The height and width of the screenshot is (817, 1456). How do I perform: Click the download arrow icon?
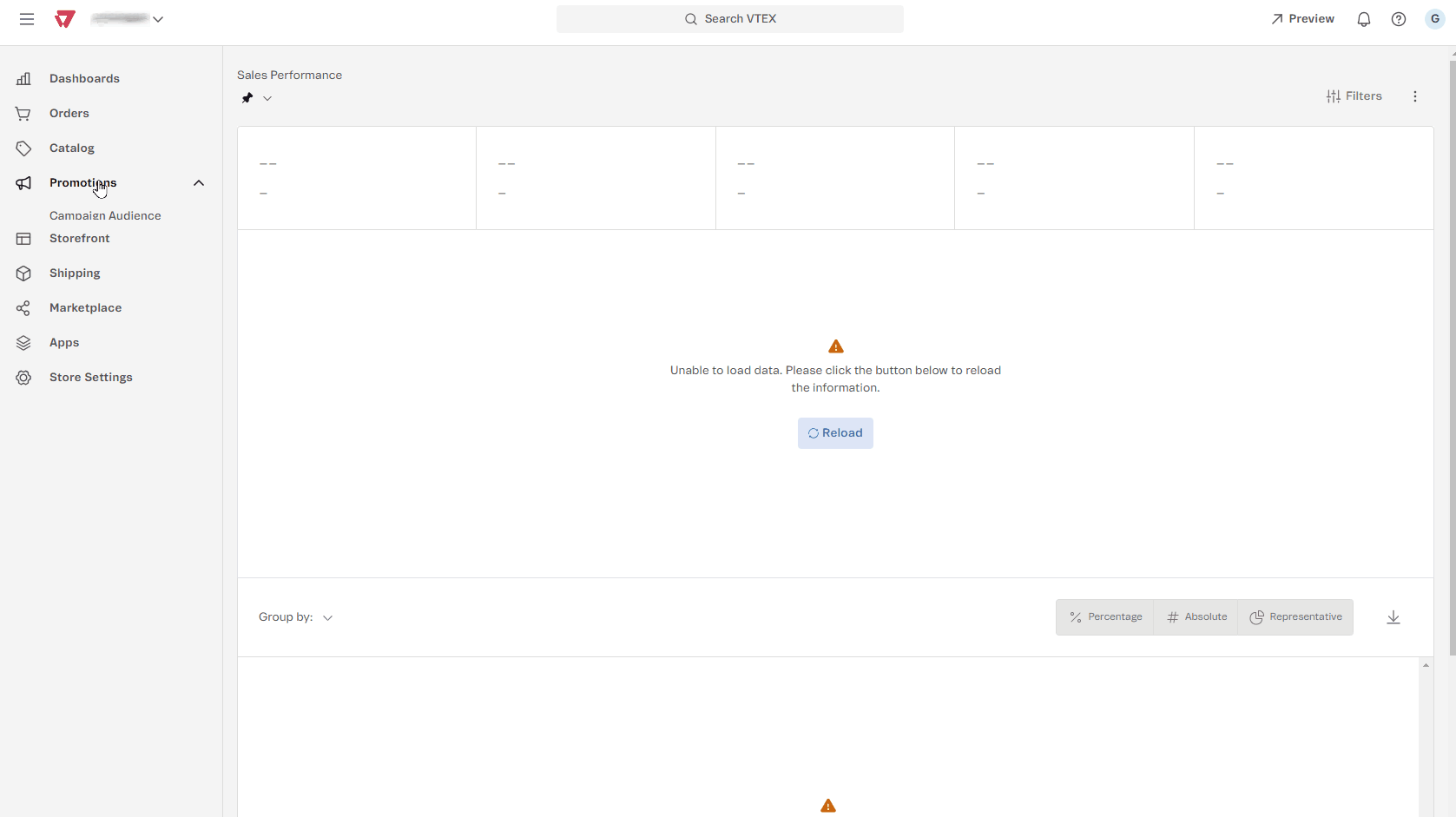(1393, 617)
